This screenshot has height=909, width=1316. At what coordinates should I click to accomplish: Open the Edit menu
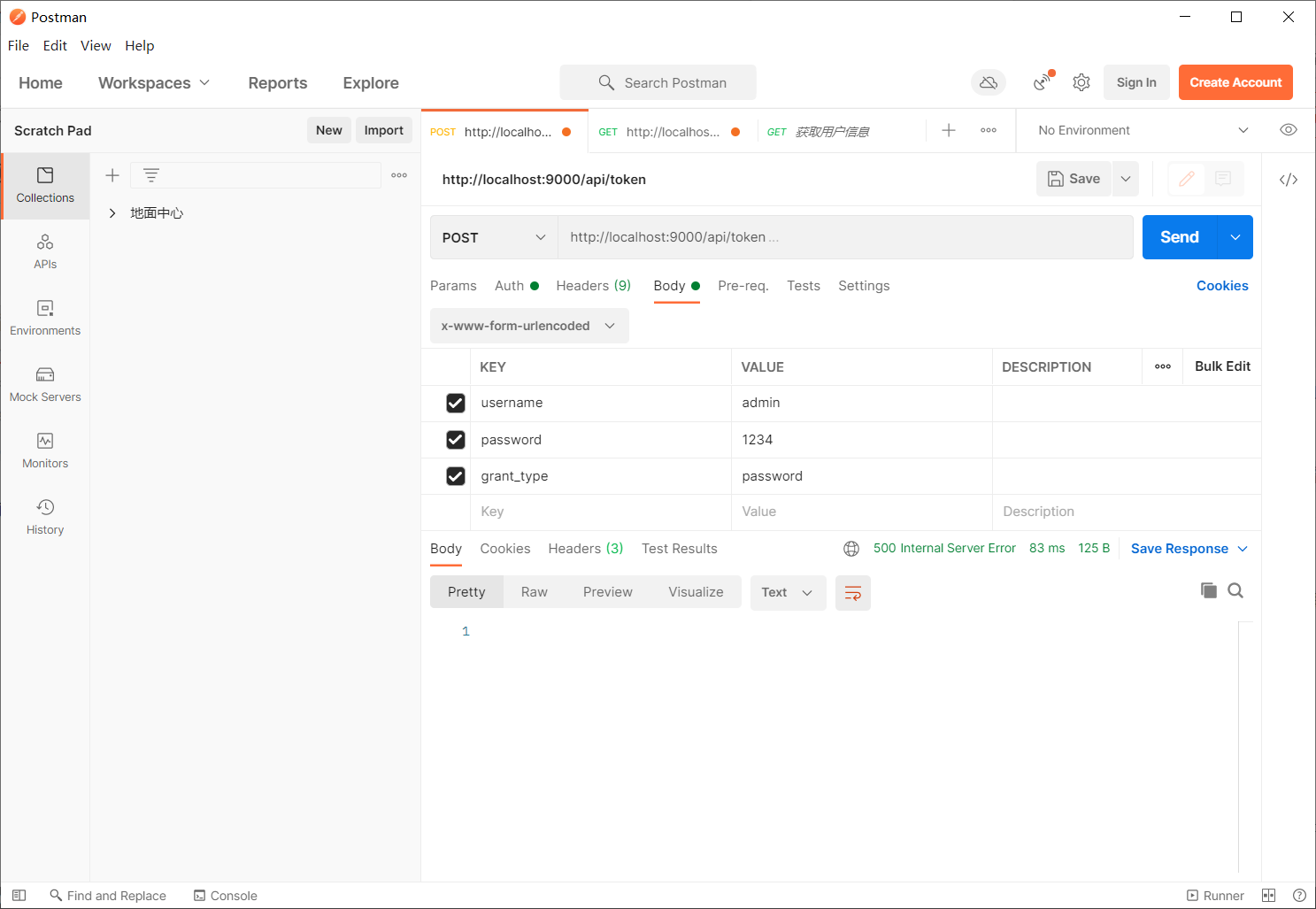(x=55, y=46)
